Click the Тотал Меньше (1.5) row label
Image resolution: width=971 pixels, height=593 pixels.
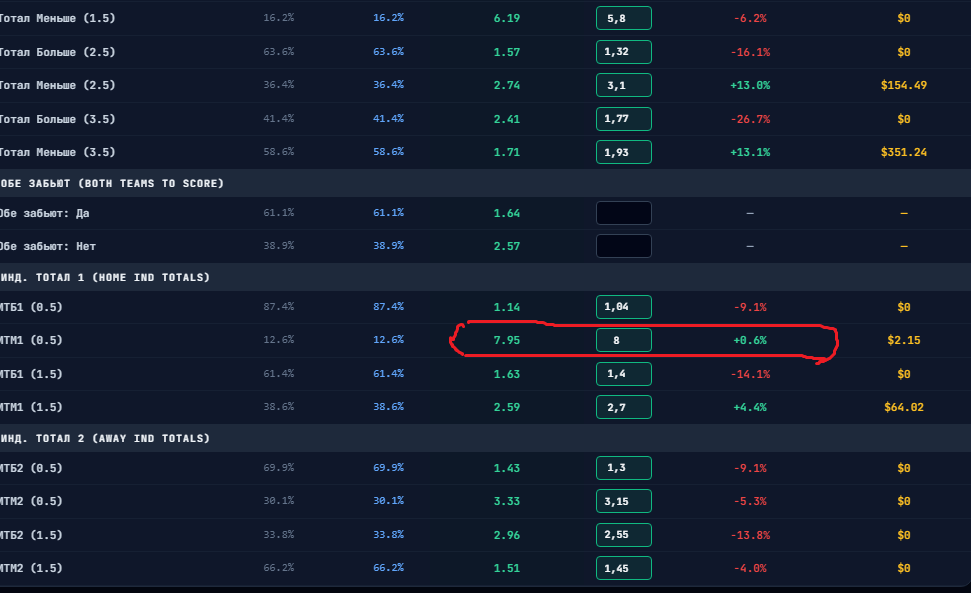[x=57, y=18]
